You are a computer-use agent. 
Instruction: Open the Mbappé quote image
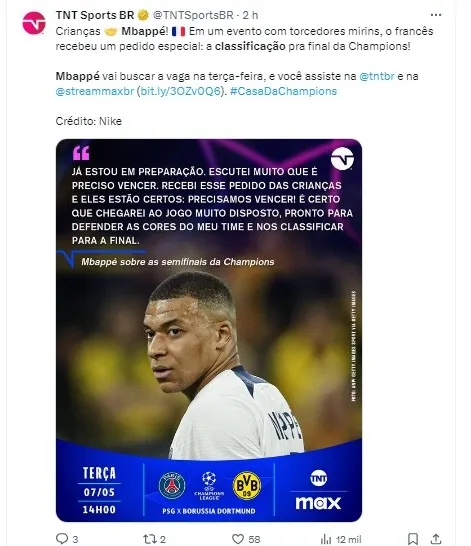209,330
